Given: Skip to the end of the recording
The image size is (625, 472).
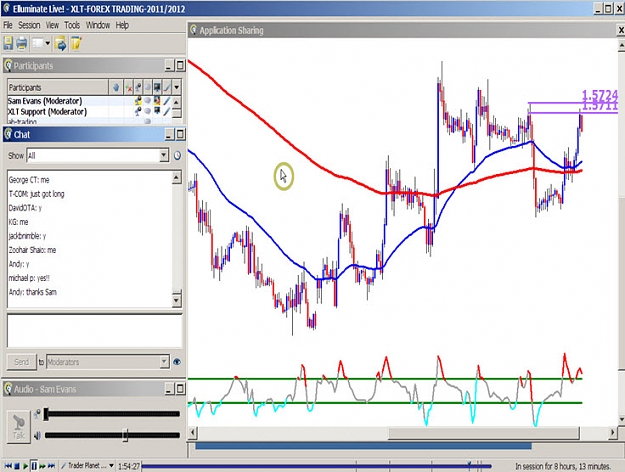Looking at the screenshot, I should (x=51, y=466).
